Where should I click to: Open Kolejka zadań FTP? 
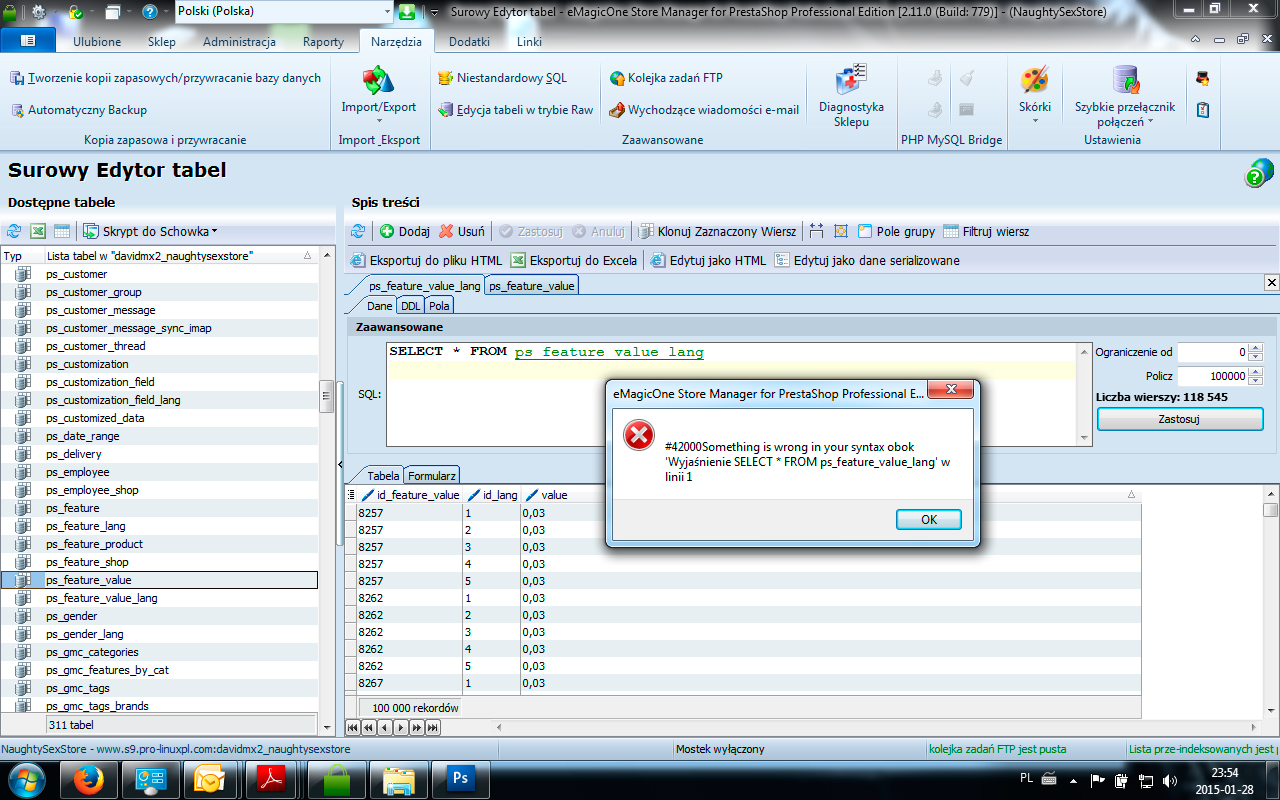pyautogui.click(x=666, y=78)
